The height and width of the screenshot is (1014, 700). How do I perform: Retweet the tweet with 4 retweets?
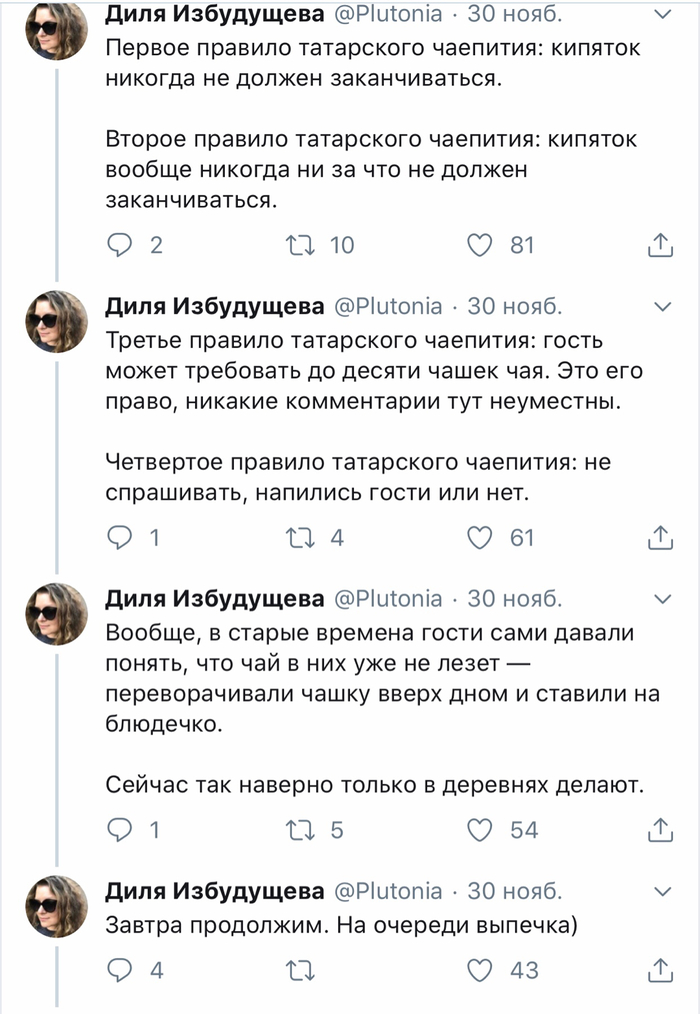coord(299,537)
